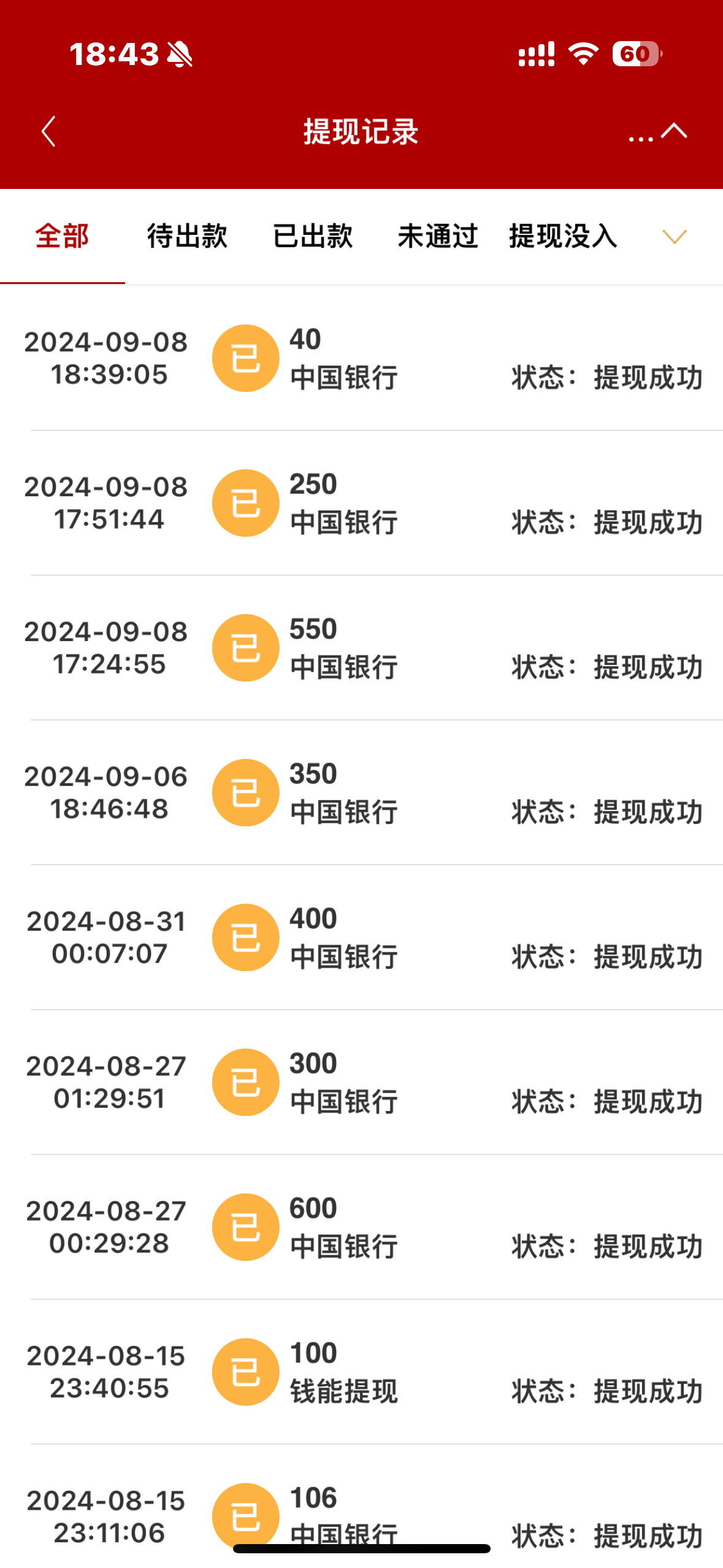723x1568 pixels.
Task: Tap the orange 已 icon beside amount 300
Action: tap(245, 1082)
